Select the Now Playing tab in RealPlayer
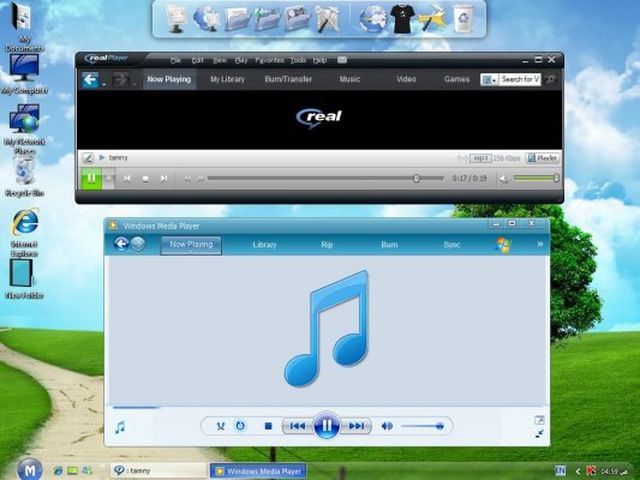Viewport: 640px width, 480px height. click(169, 79)
